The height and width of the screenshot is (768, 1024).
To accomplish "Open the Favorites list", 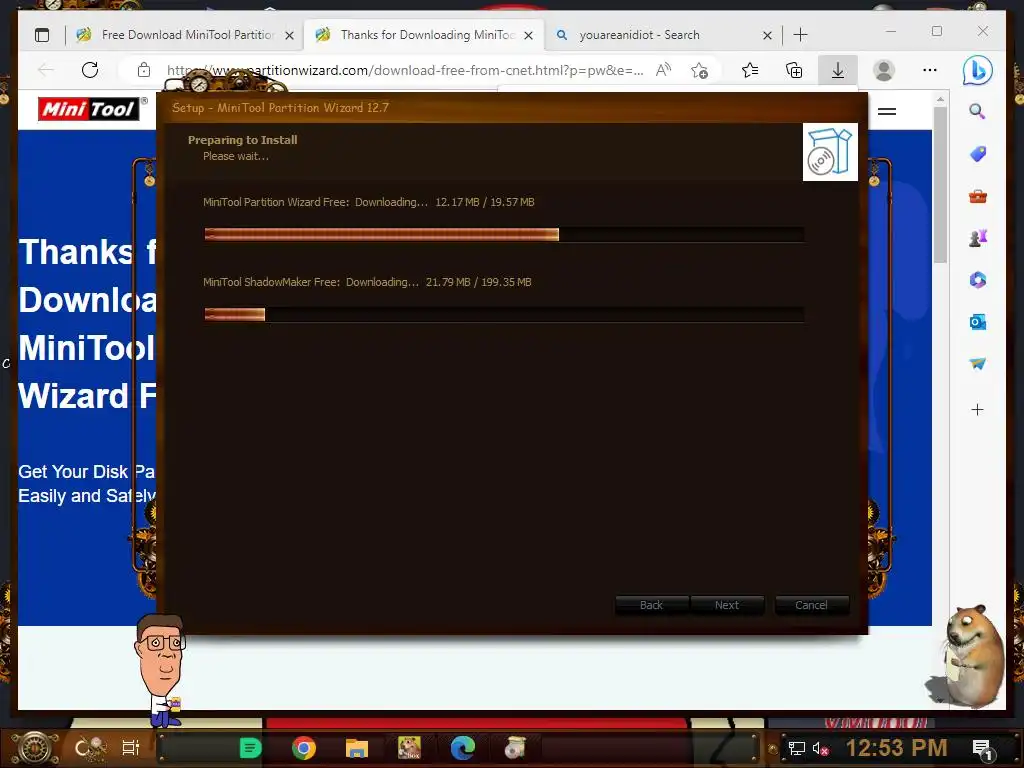I will (x=750, y=70).
